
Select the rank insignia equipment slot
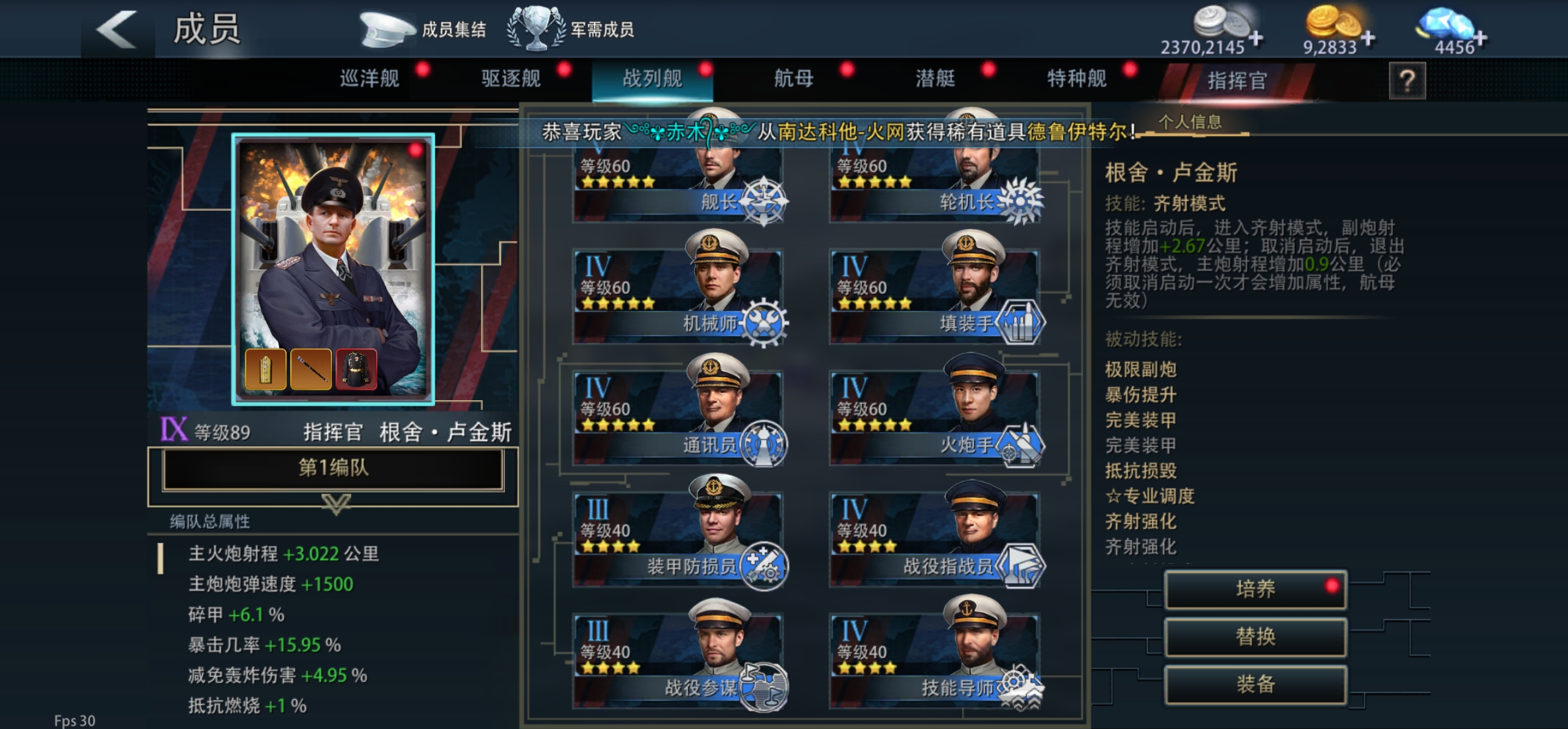[x=265, y=368]
